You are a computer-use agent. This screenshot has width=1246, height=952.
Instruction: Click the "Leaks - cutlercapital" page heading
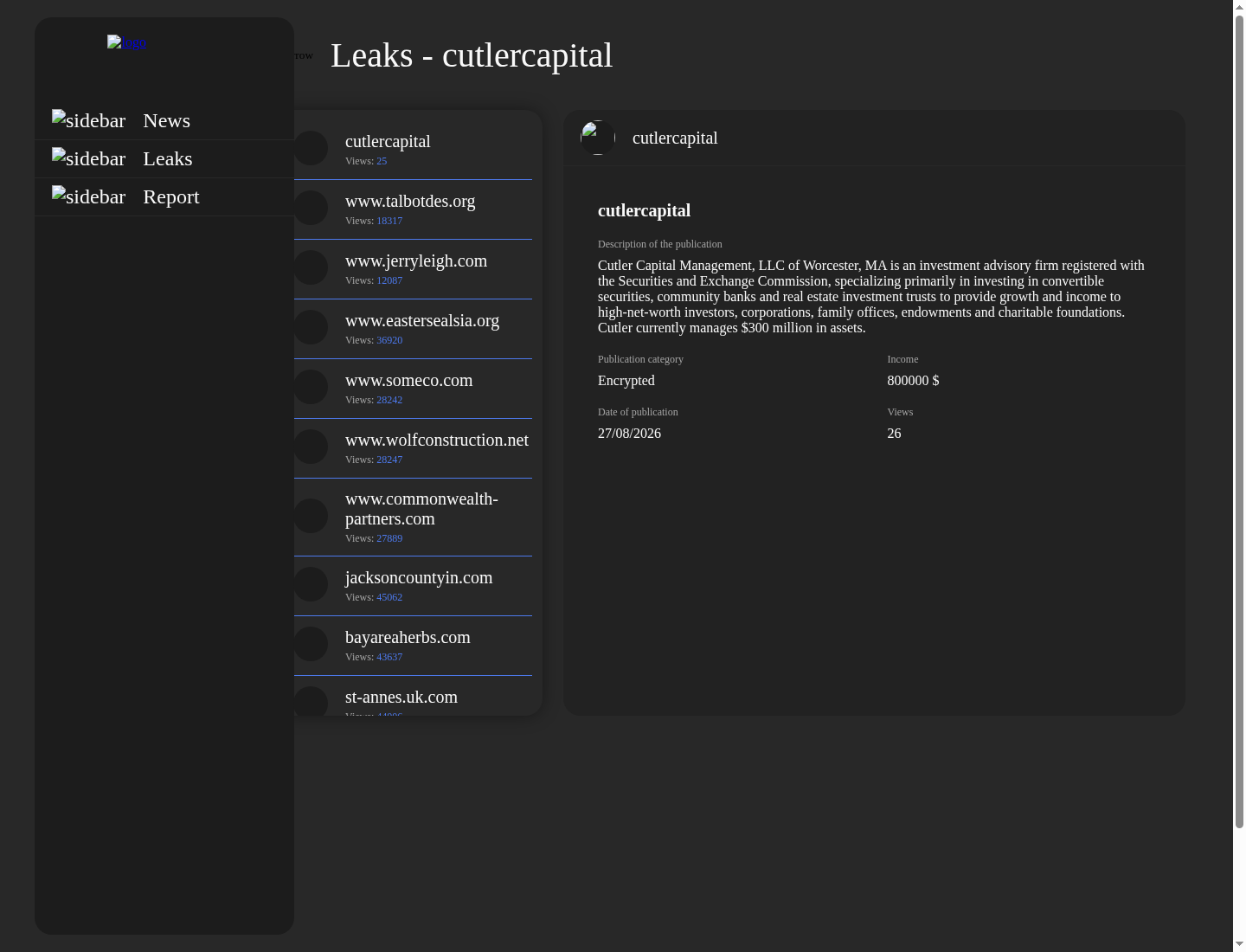pos(472,55)
